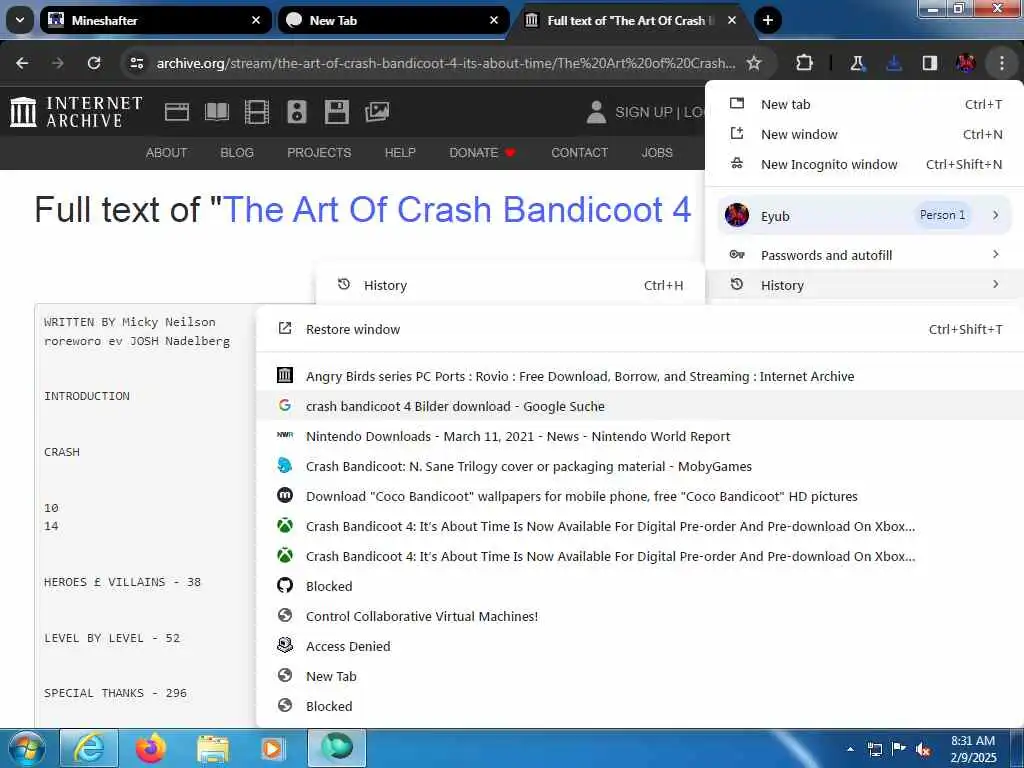Select New tab in Chrome menu
The image size is (1024, 768).
[x=865, y=104]
